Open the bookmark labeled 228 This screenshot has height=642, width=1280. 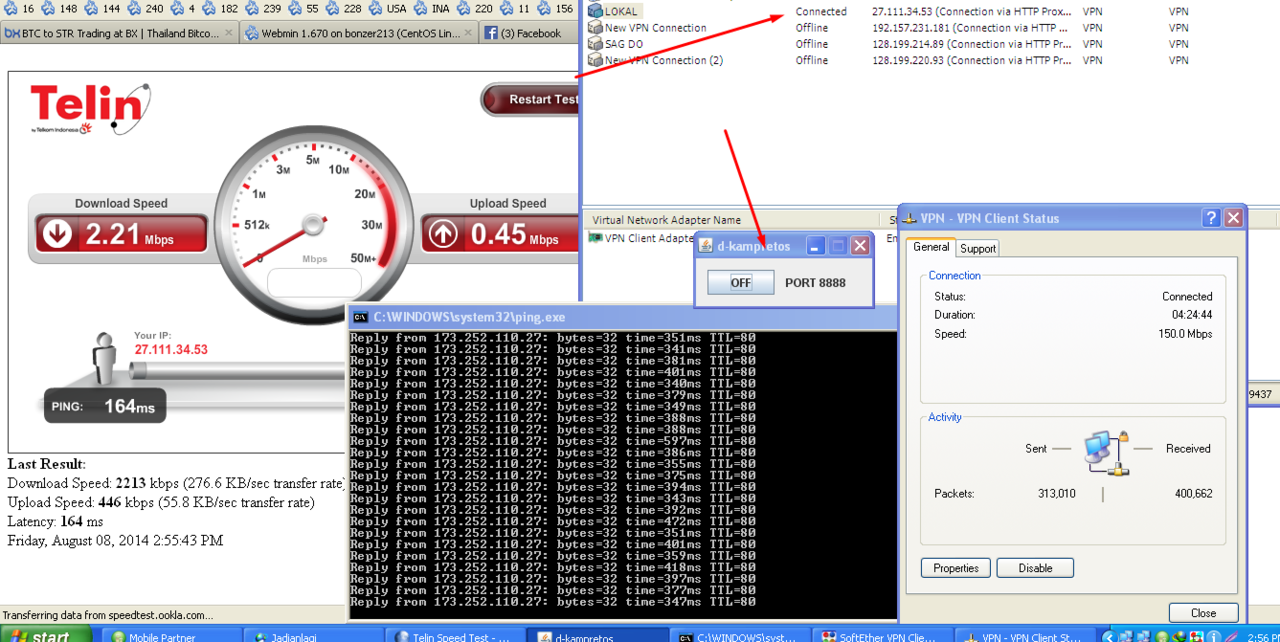pyautogui.click(x=342, y=8)
